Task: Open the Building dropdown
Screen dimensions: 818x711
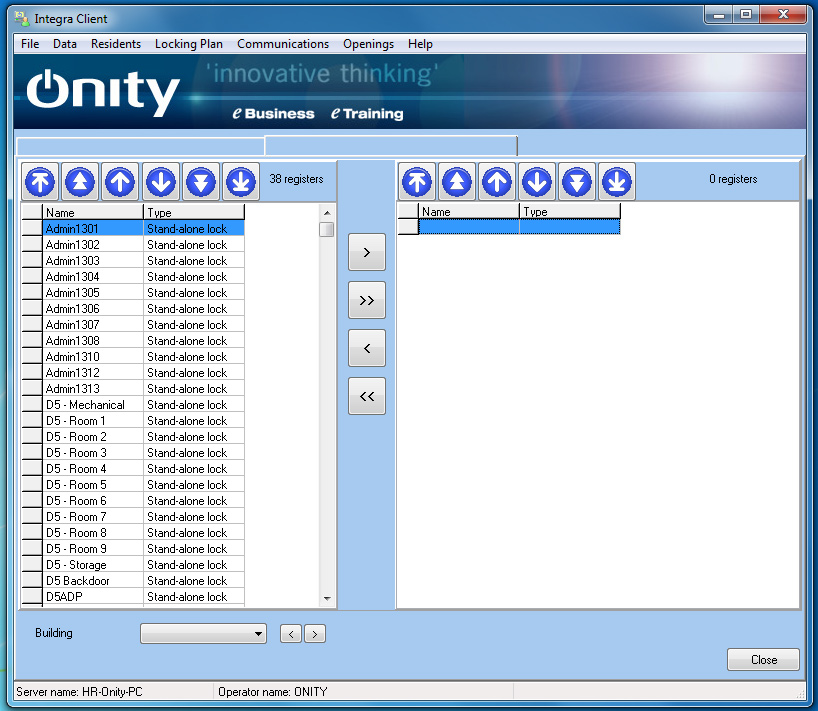Action: point(259,634)
